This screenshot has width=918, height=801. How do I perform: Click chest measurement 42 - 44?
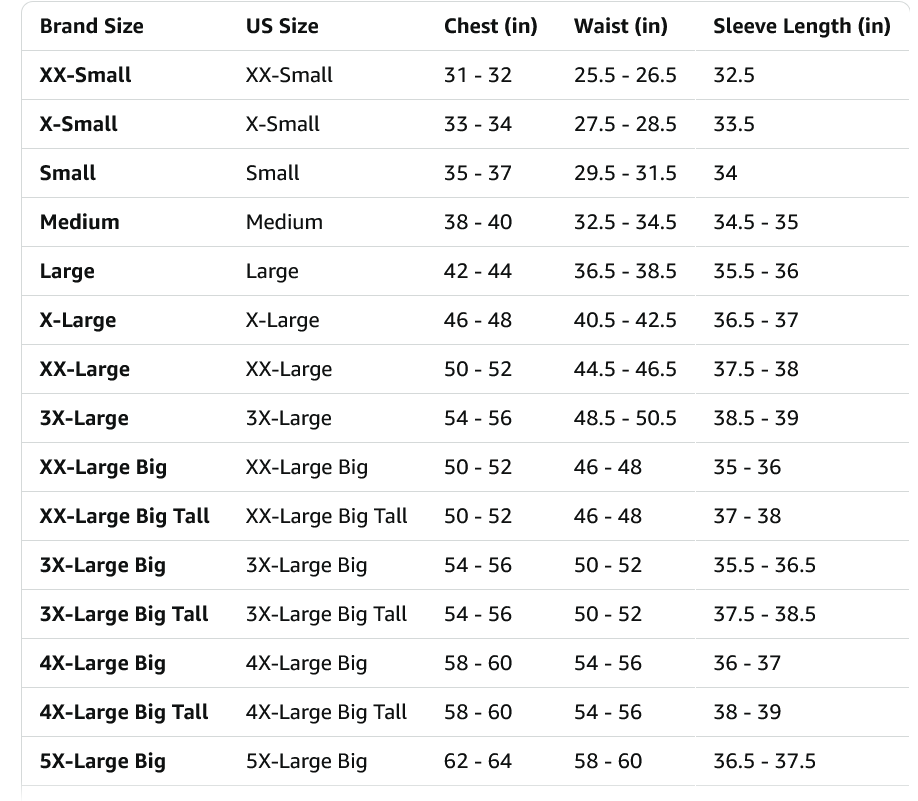click(x=477, y=271)
